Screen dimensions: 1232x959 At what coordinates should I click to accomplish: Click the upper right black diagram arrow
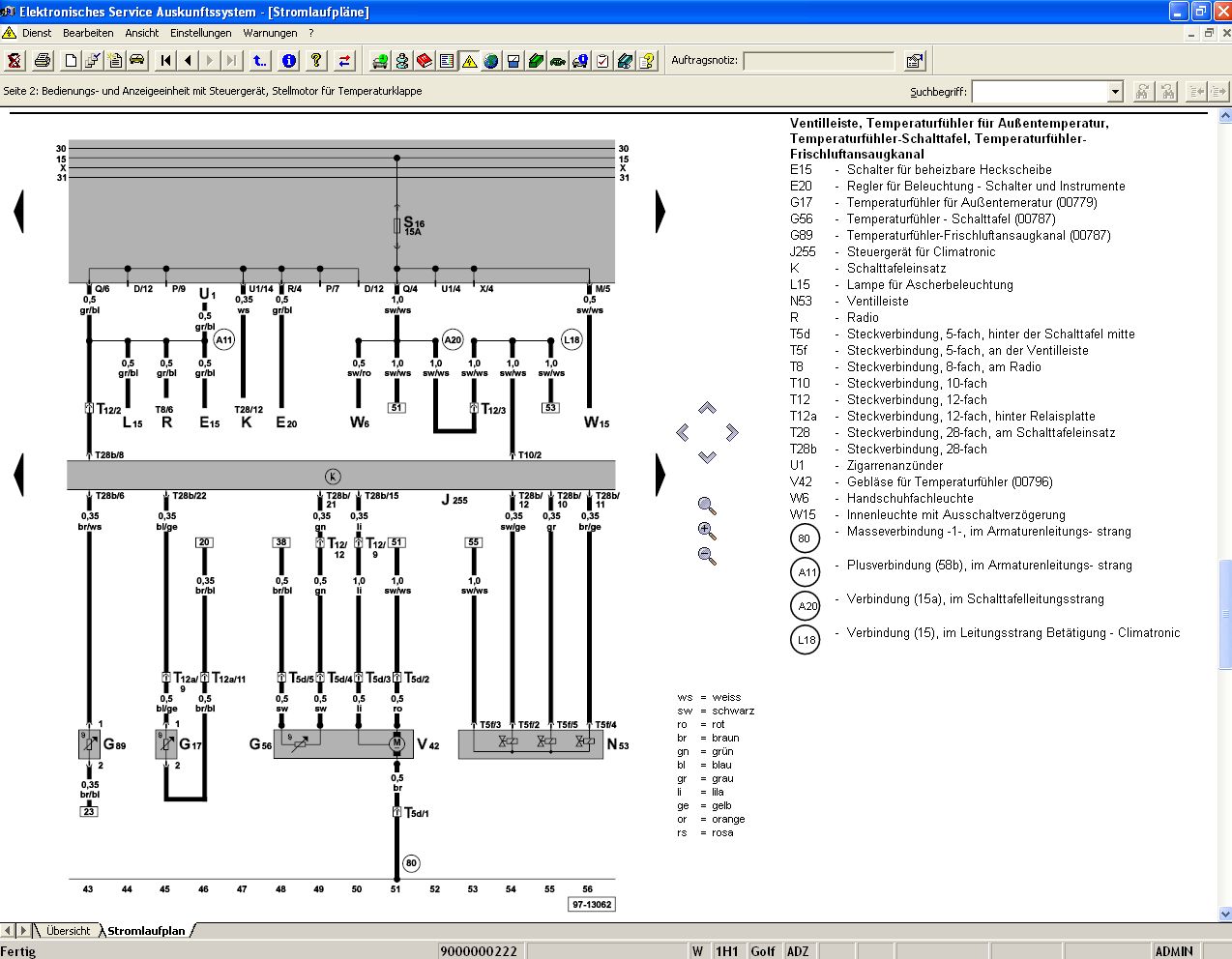pyautogui.click(x=660, y=211)
